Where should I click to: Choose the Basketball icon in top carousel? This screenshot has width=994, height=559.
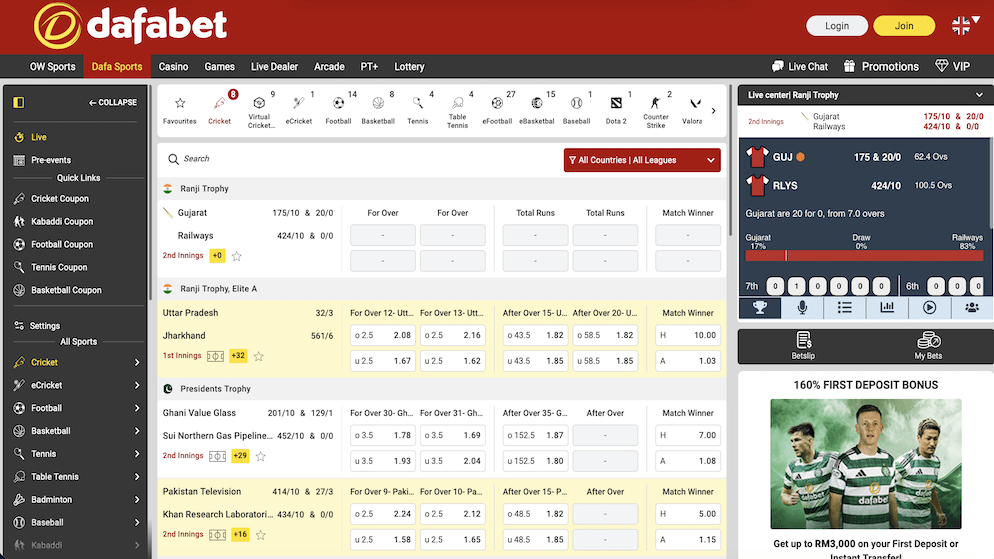(x=378, y=110)
